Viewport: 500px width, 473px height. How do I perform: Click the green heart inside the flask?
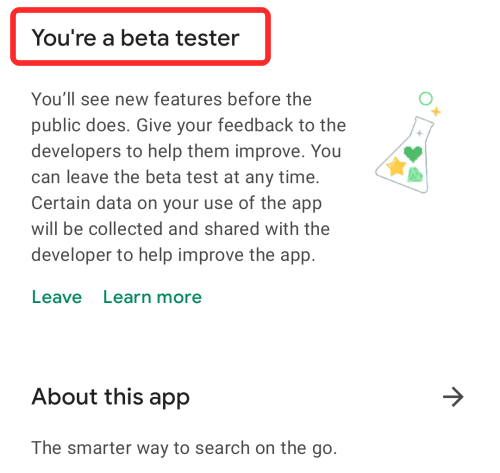coord(413,154)
